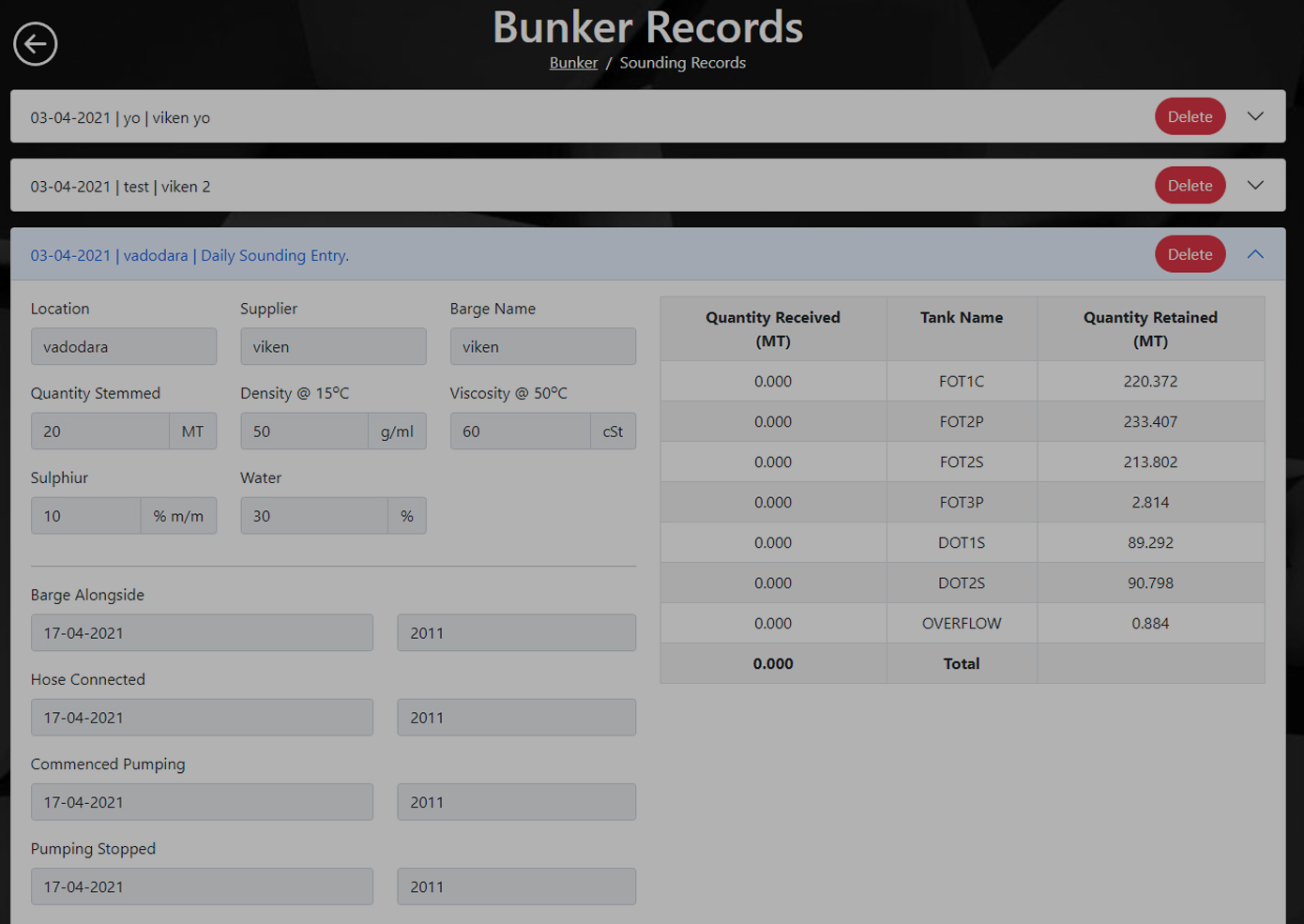Delete the 'test | viken 2' record

(x=1190, y=186)
